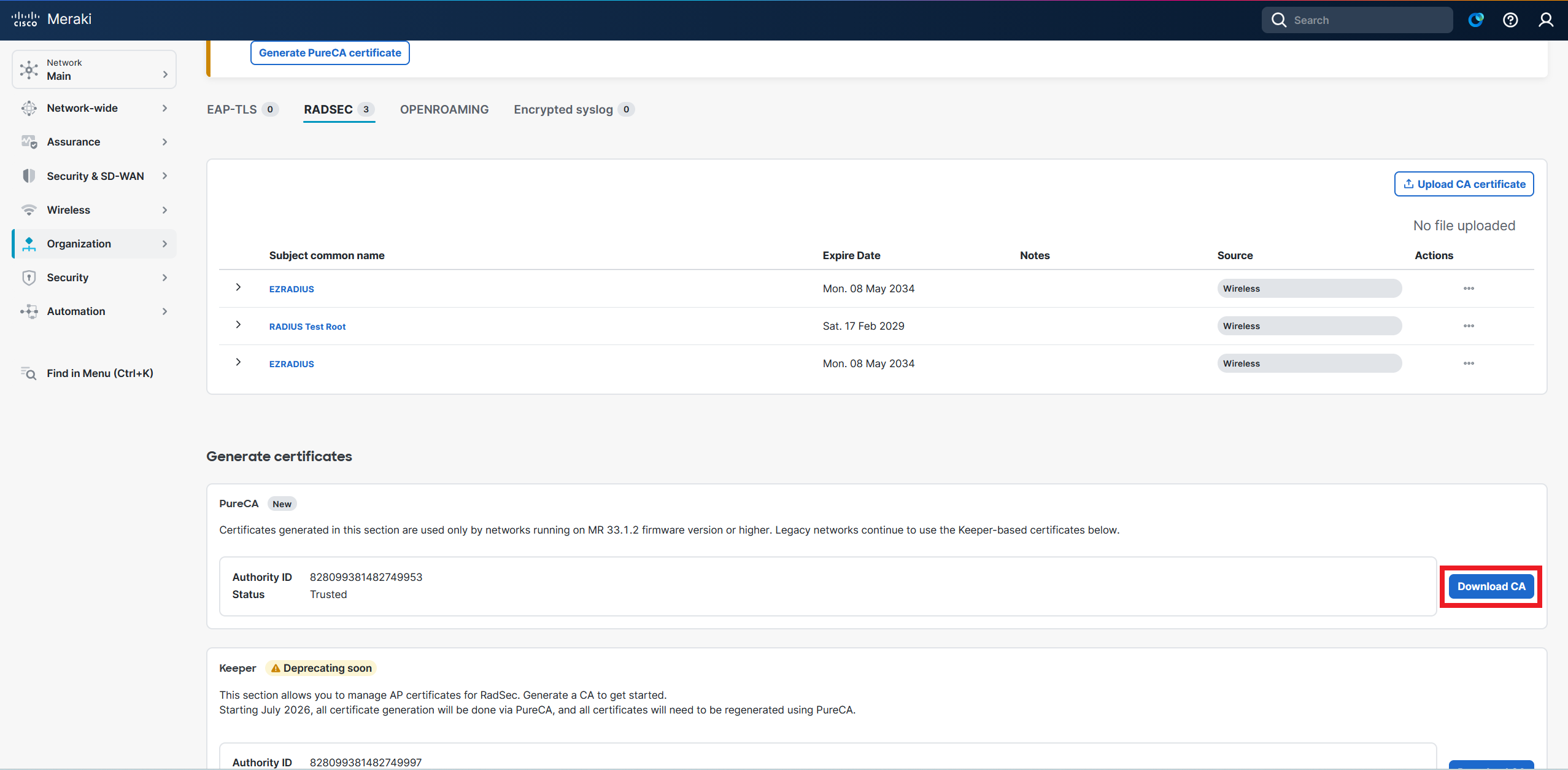Open the blue assistant icon in the header

click(1476, 20)
